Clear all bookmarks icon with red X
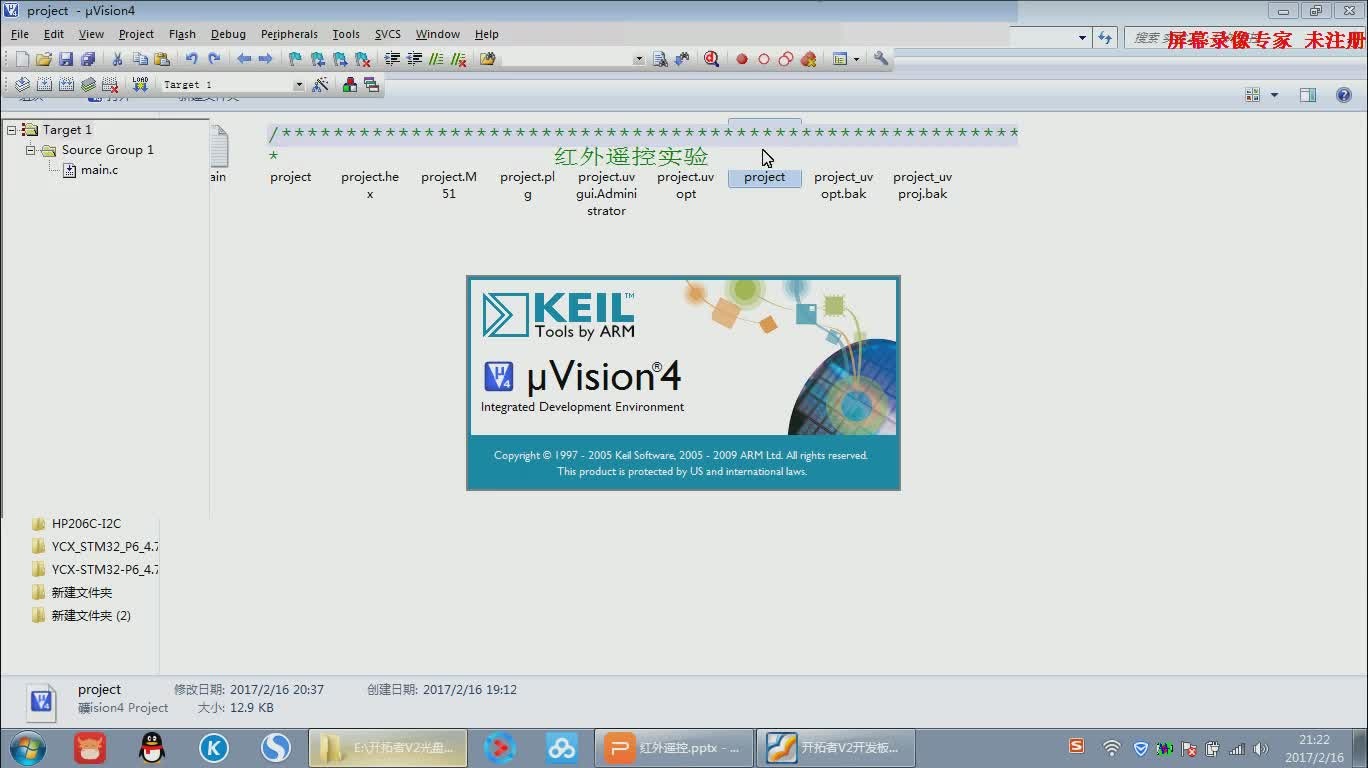 pos(364,59)
